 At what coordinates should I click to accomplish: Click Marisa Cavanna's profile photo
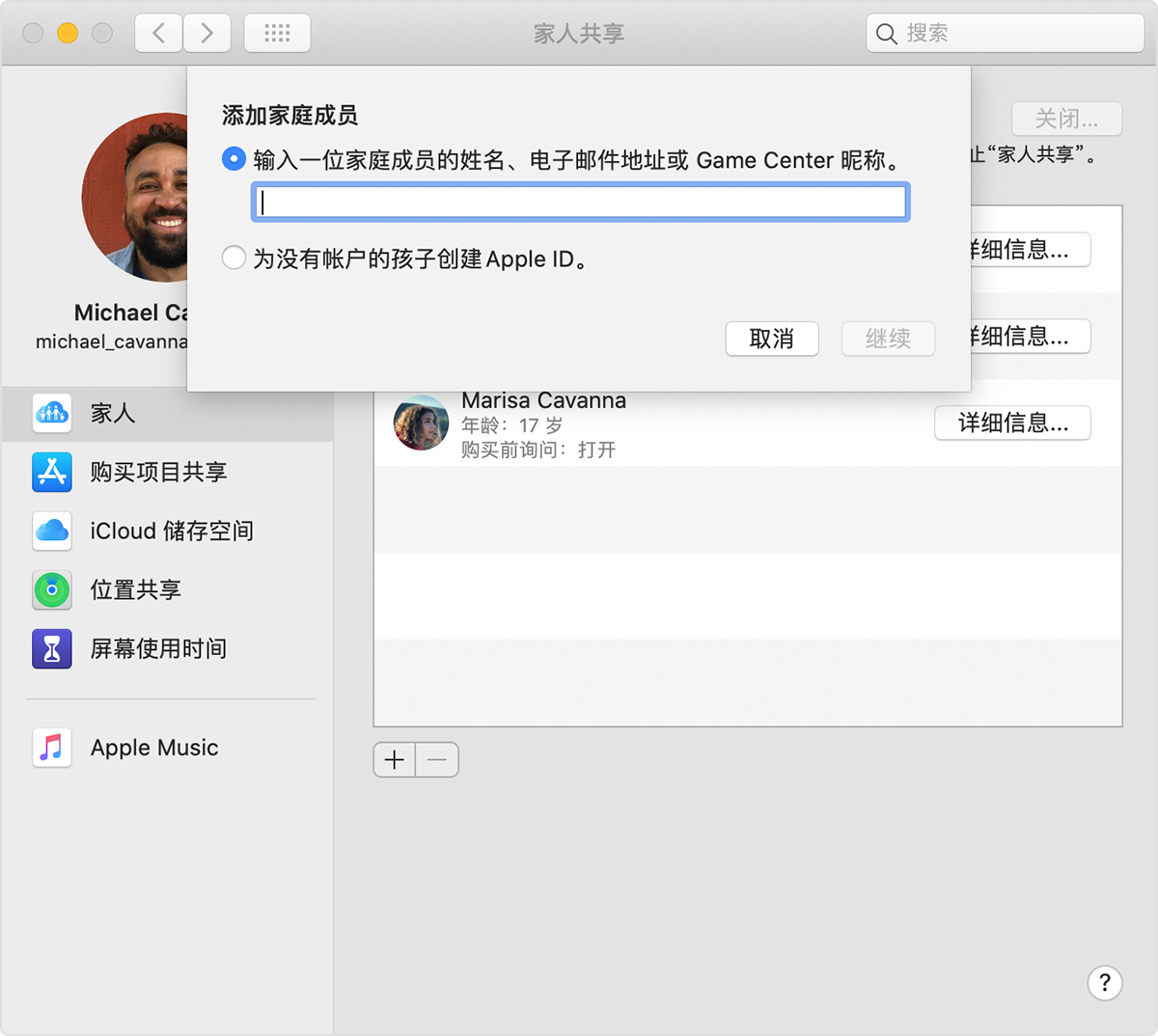[421, 423]
